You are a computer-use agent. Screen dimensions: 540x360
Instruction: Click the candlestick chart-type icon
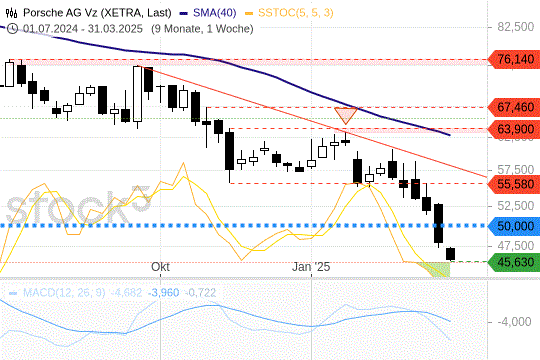(x=11, y=13)
